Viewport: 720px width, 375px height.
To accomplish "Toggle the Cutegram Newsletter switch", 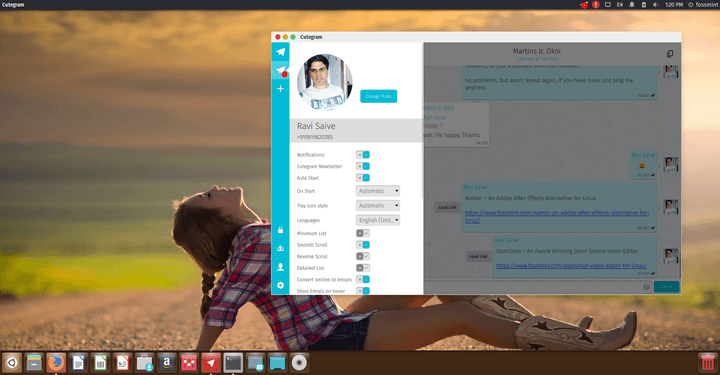I will pyautogui.click(x=363, y=166).
